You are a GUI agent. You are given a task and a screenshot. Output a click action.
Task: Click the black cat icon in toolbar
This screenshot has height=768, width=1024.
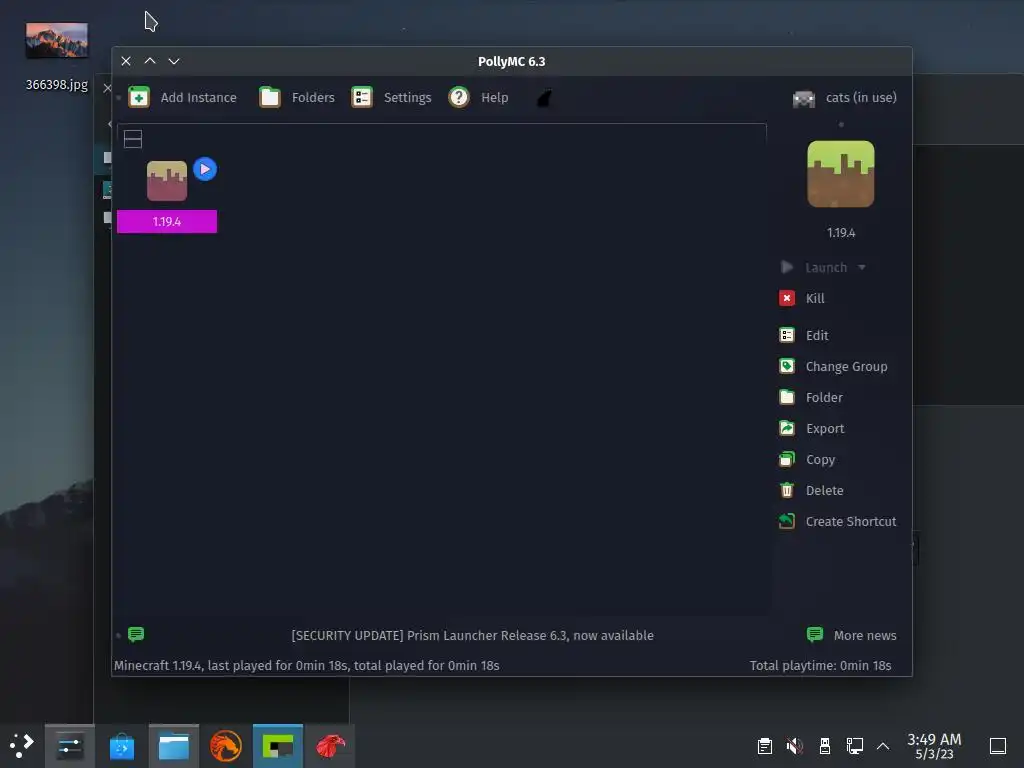[x=544, y=98]
